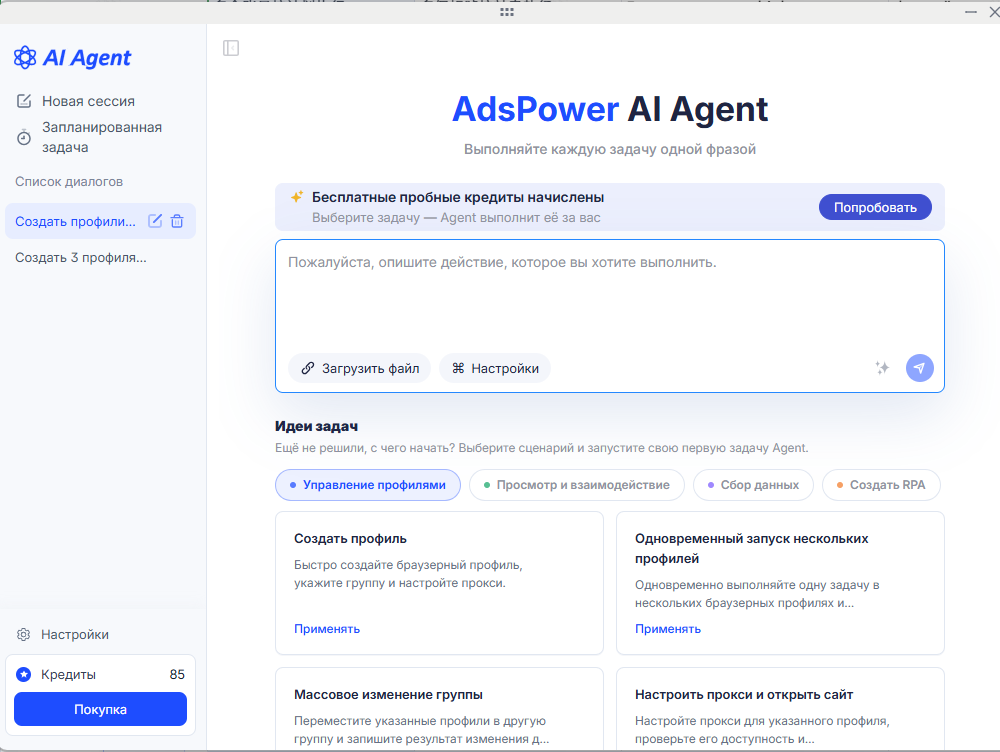This screenshot has width=1000, height=752.
Task: Click the Попробовать button
Action: [875, 207]
